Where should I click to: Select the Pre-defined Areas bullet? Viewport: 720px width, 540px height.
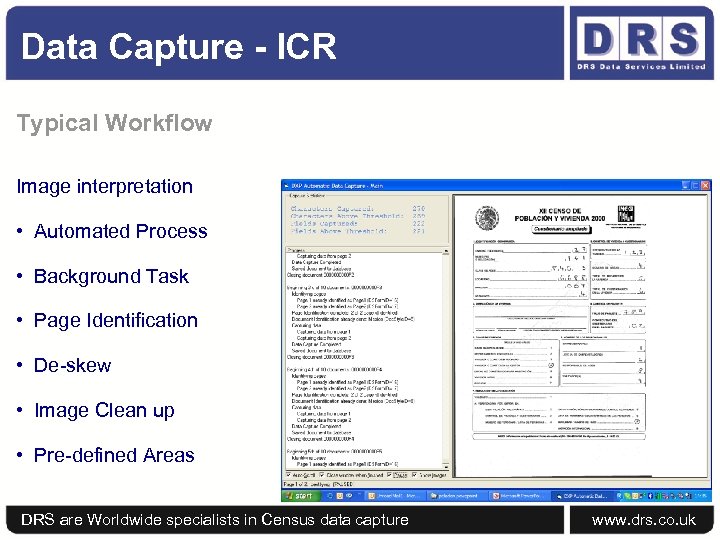coord(114,455)
